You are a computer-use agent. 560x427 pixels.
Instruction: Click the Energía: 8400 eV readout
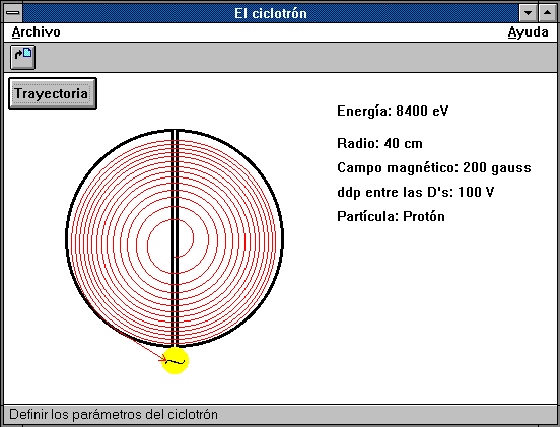392,111
